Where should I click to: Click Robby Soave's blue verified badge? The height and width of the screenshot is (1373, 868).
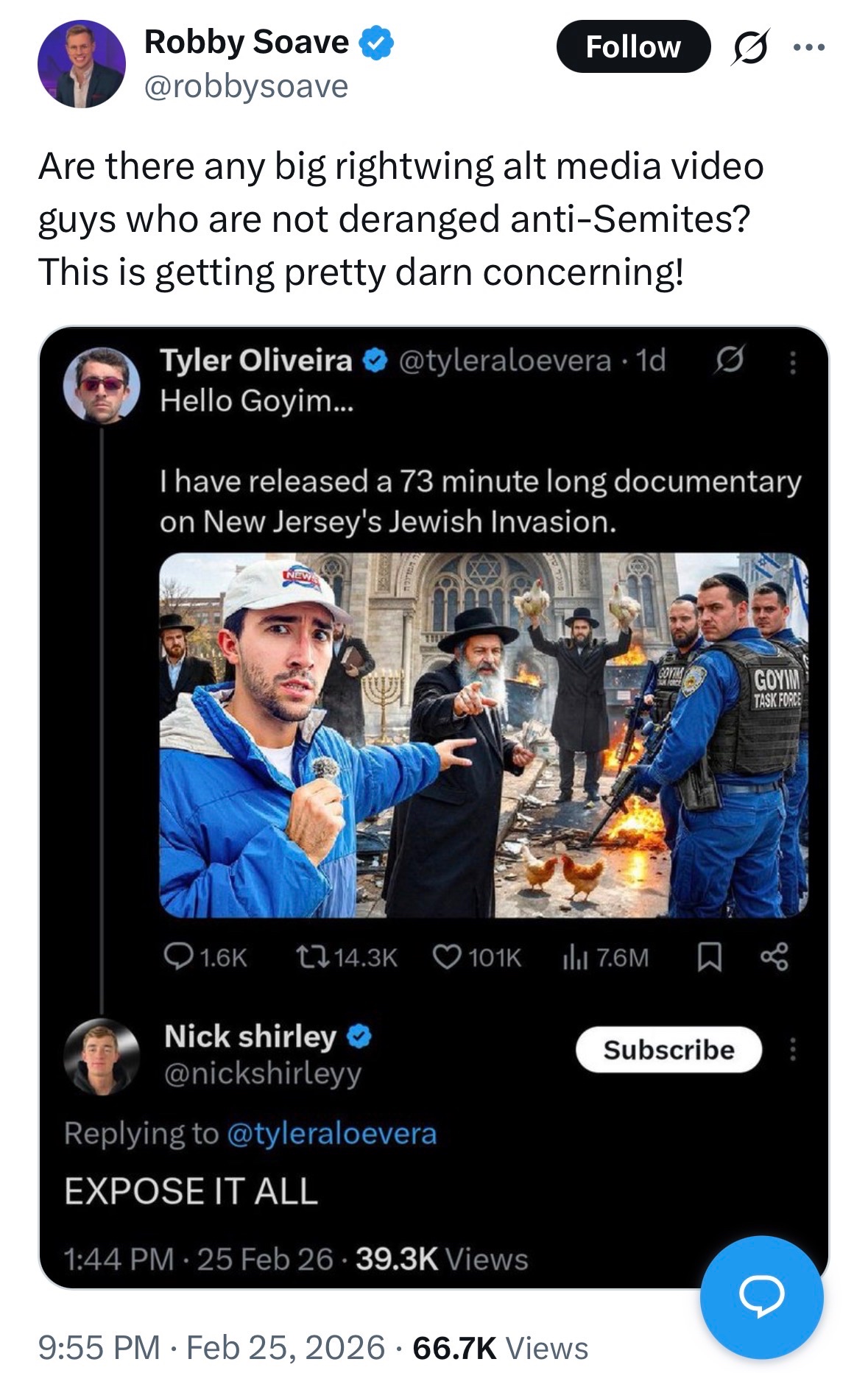(376, 42)
